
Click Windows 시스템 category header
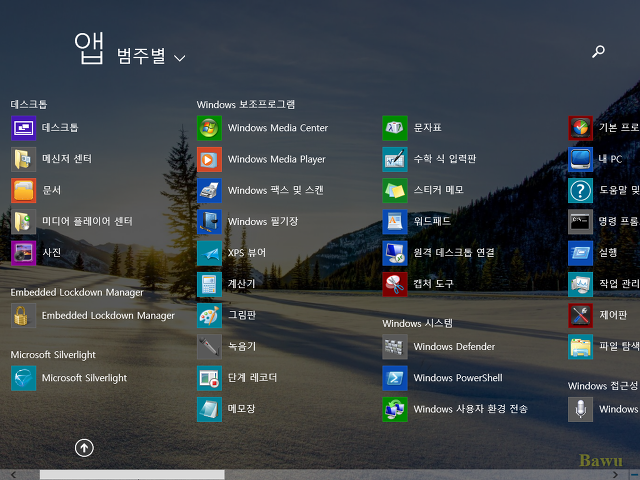coord(418,324)
